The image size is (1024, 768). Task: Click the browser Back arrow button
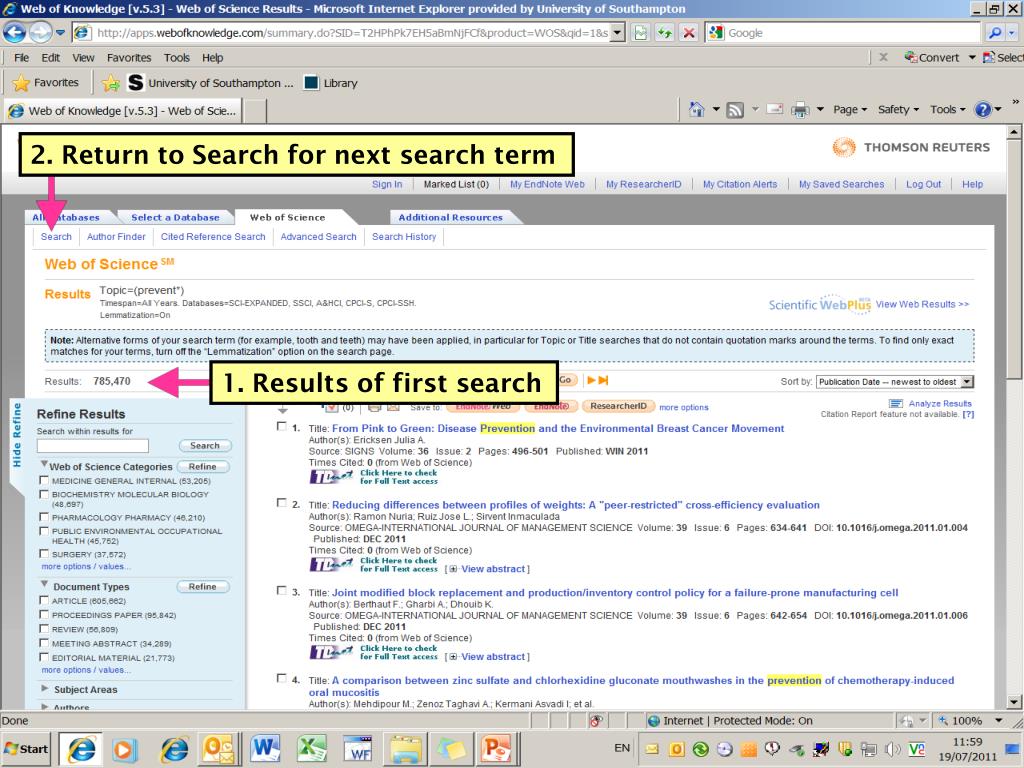[x=14, y=32]
